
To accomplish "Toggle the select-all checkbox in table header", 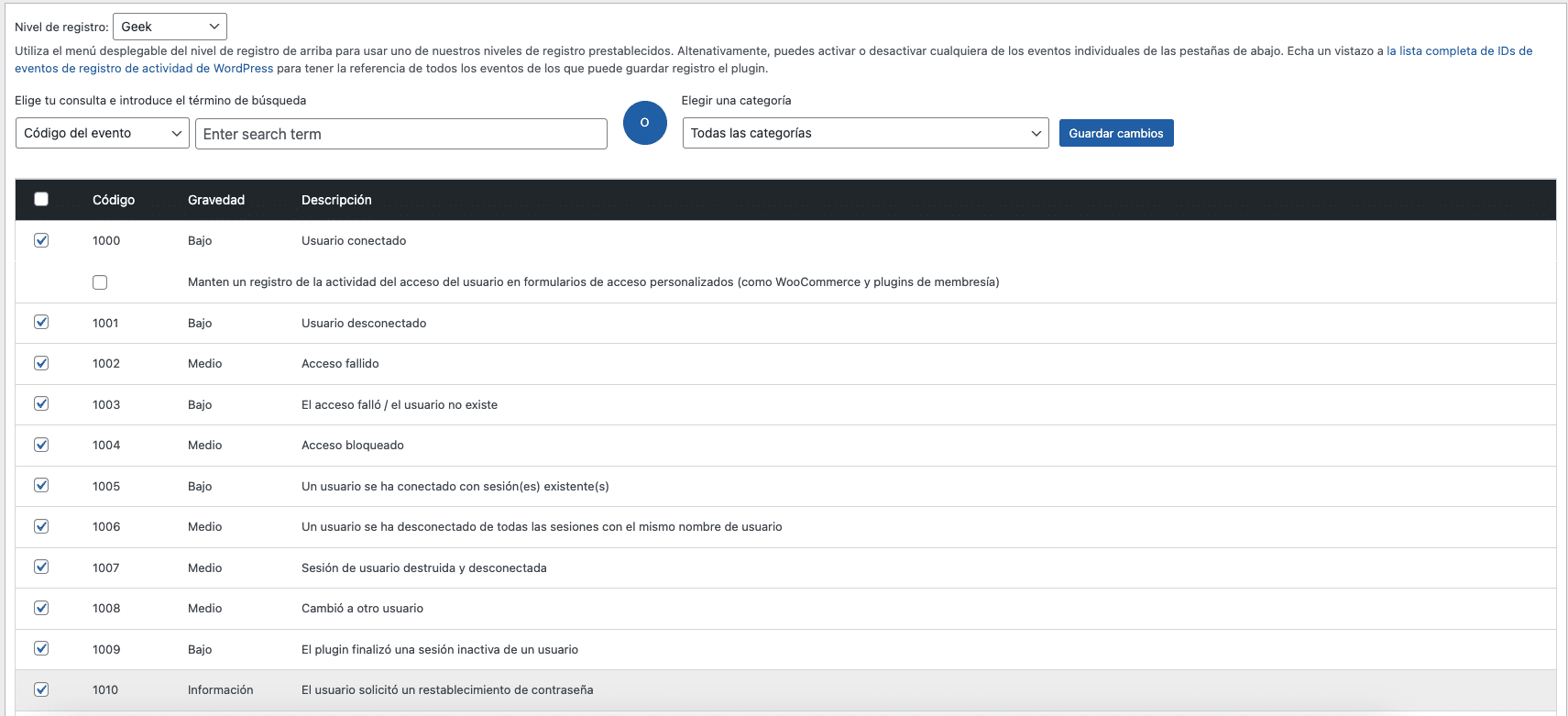I will coord(41,199).
